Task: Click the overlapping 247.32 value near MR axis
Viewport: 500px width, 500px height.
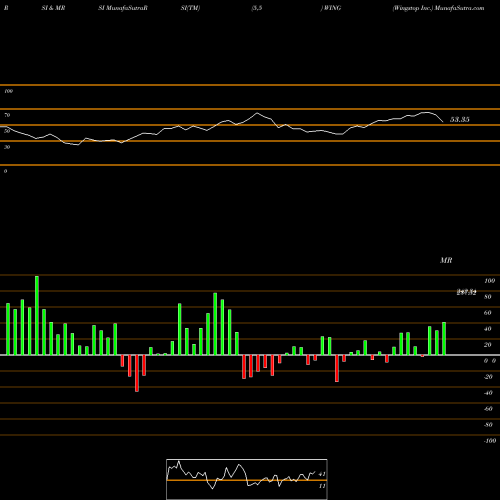Action: pyautogui.click(x=466, y=293)
